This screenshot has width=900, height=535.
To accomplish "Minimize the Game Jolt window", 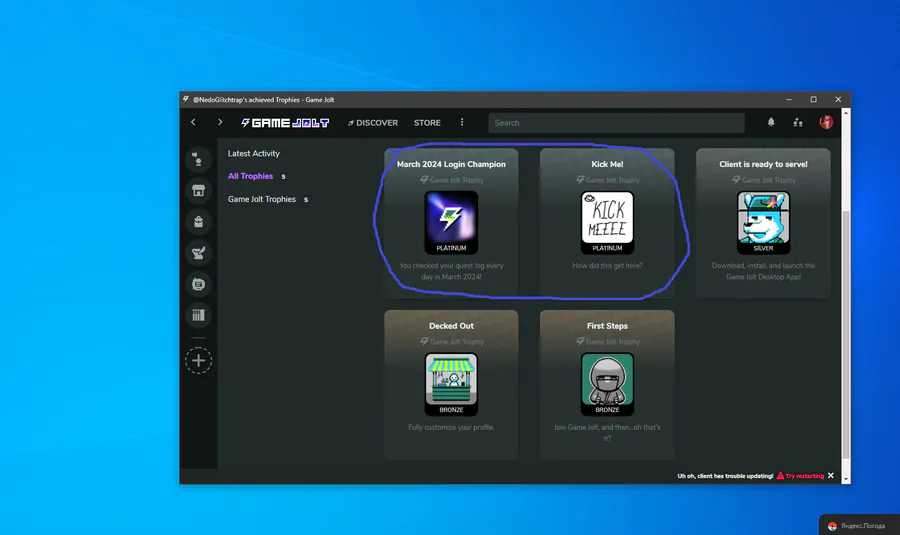I will pyautogui.click(x=789, y=99).
